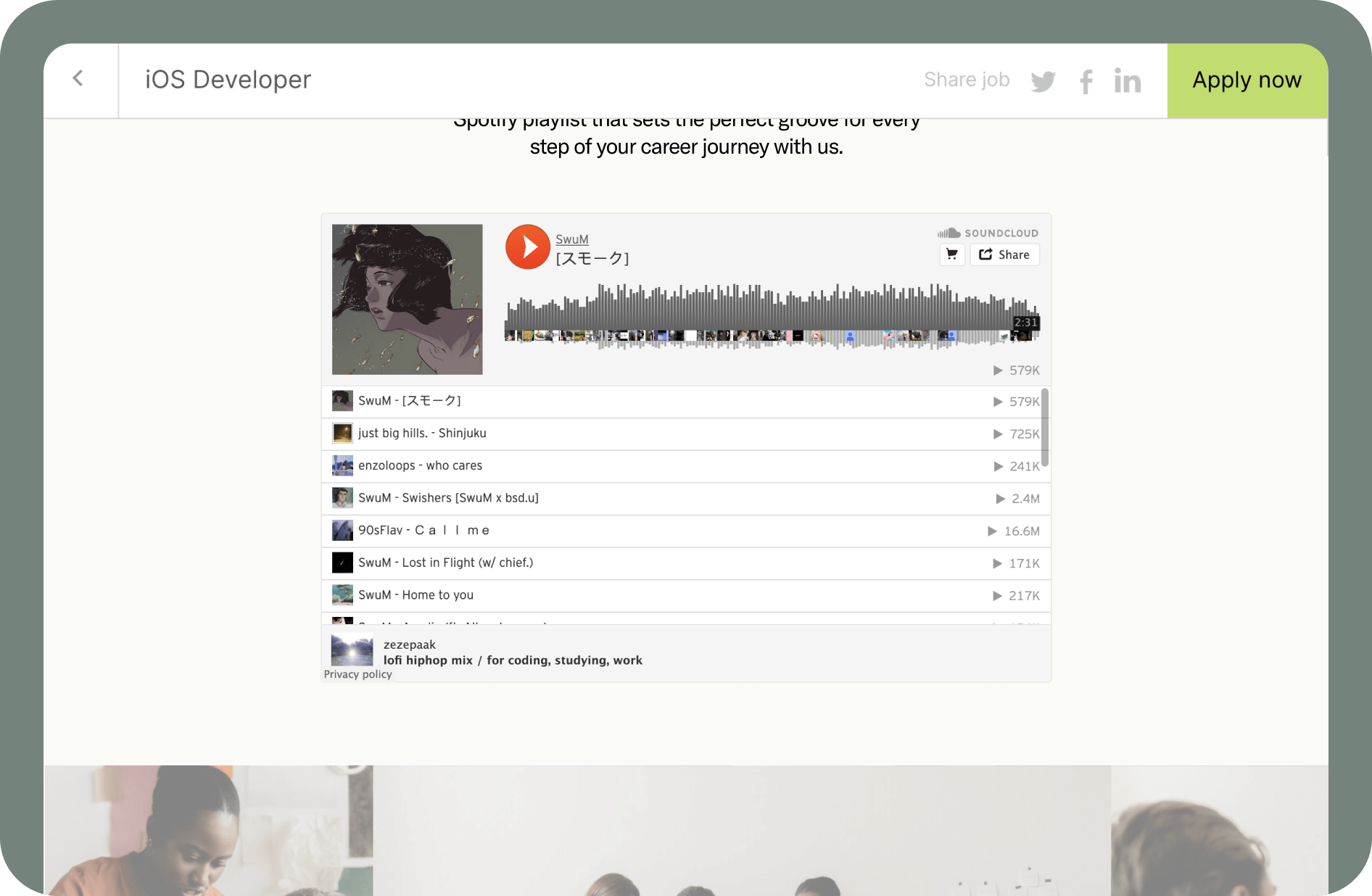Open the Privacy policy link
This screenshot has height=896, width=1372.
pos(358,674)
